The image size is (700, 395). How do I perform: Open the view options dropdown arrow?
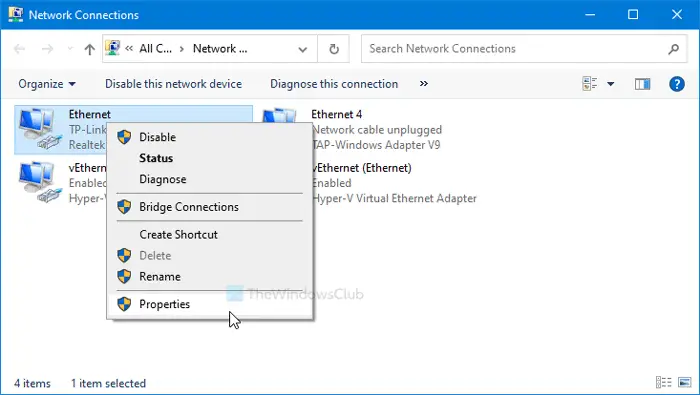[x=610, y=84]
